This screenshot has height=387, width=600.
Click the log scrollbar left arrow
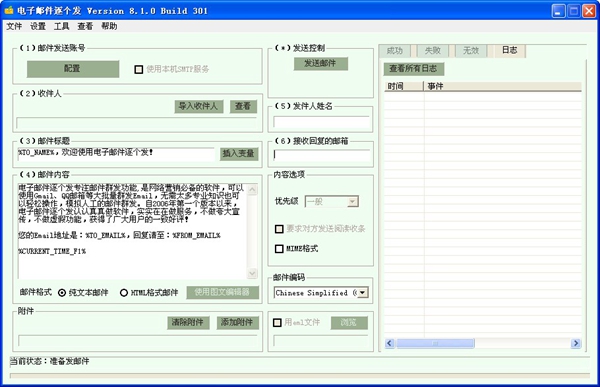point(390,343)
